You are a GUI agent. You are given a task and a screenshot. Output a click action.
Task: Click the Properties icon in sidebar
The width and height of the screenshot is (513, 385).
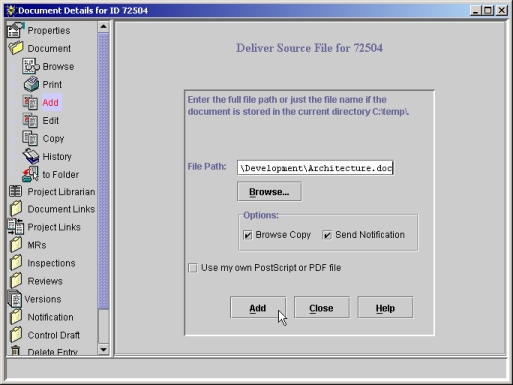15,30
